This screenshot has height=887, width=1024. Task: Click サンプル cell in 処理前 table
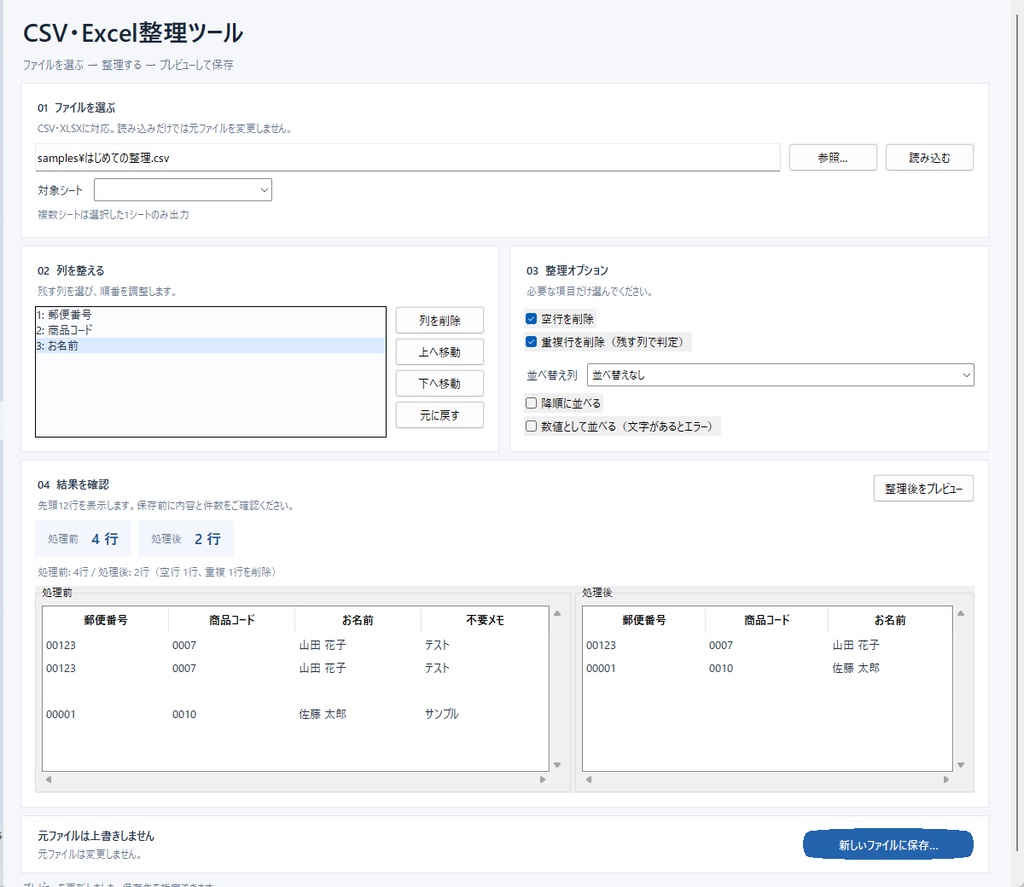click(x=441, y=714)
